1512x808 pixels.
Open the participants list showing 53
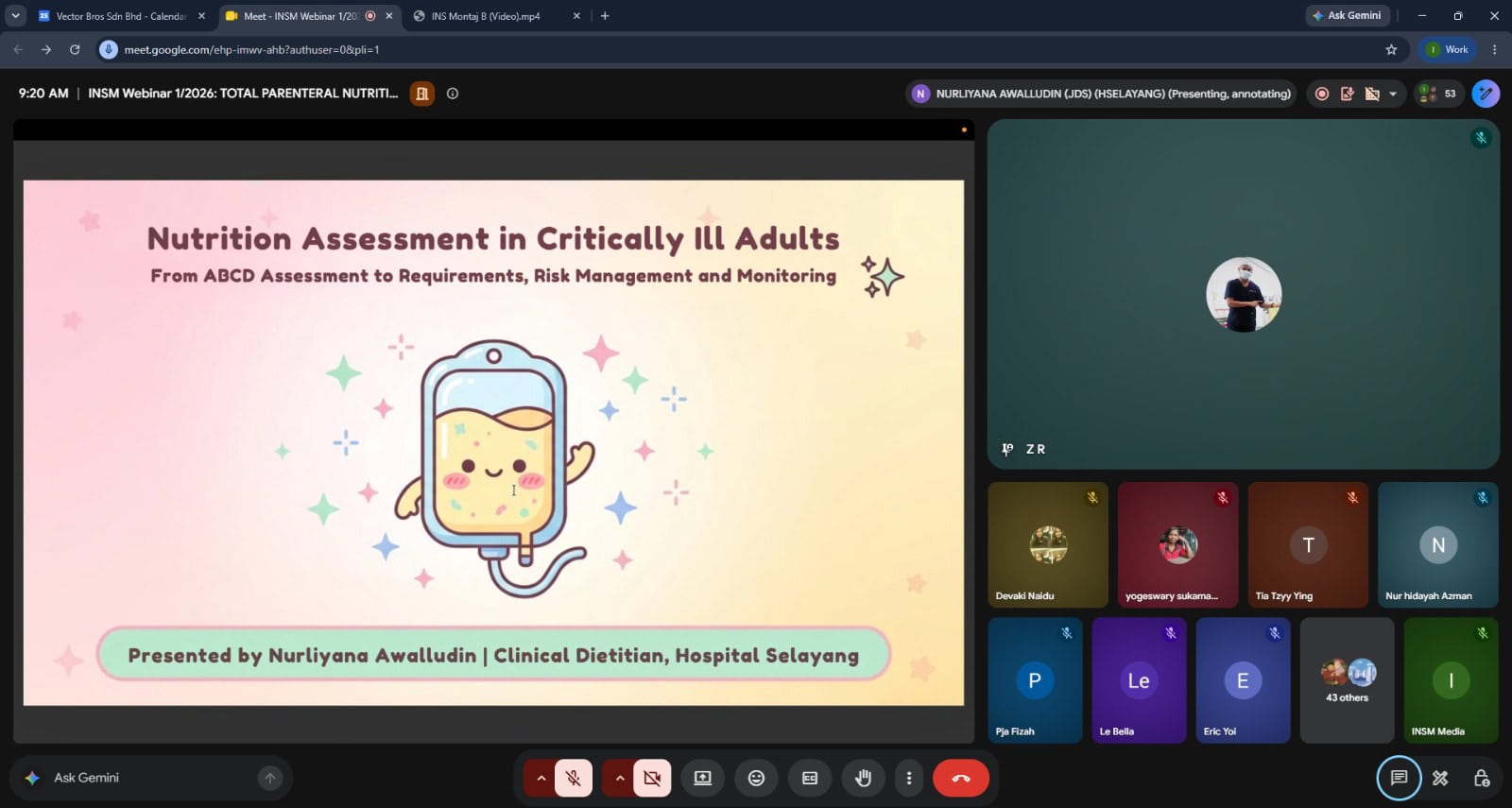coord(1438,94)
